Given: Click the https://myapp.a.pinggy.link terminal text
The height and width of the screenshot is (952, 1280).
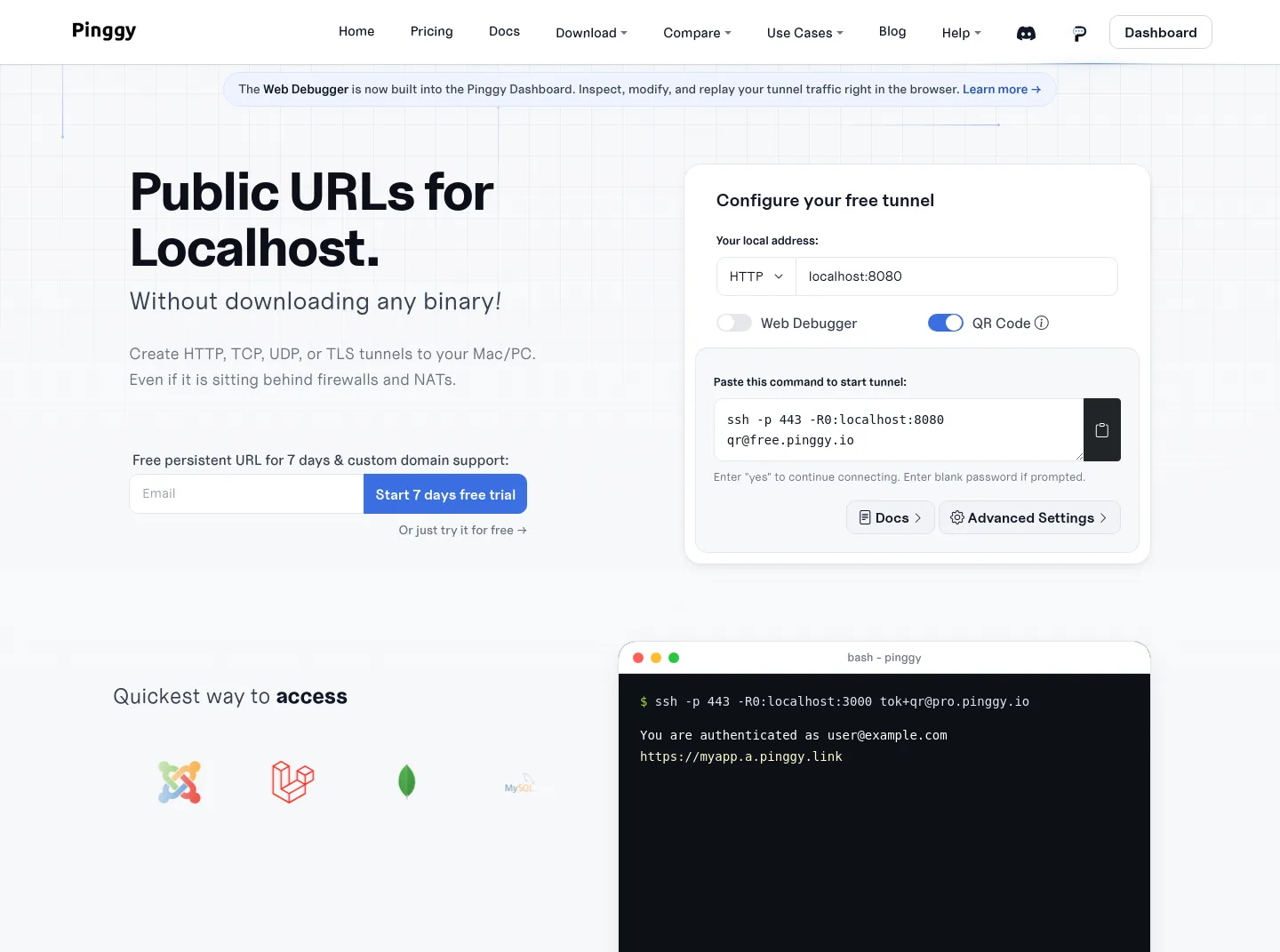Looking at the screenshot, I should (x=741, y=756).
